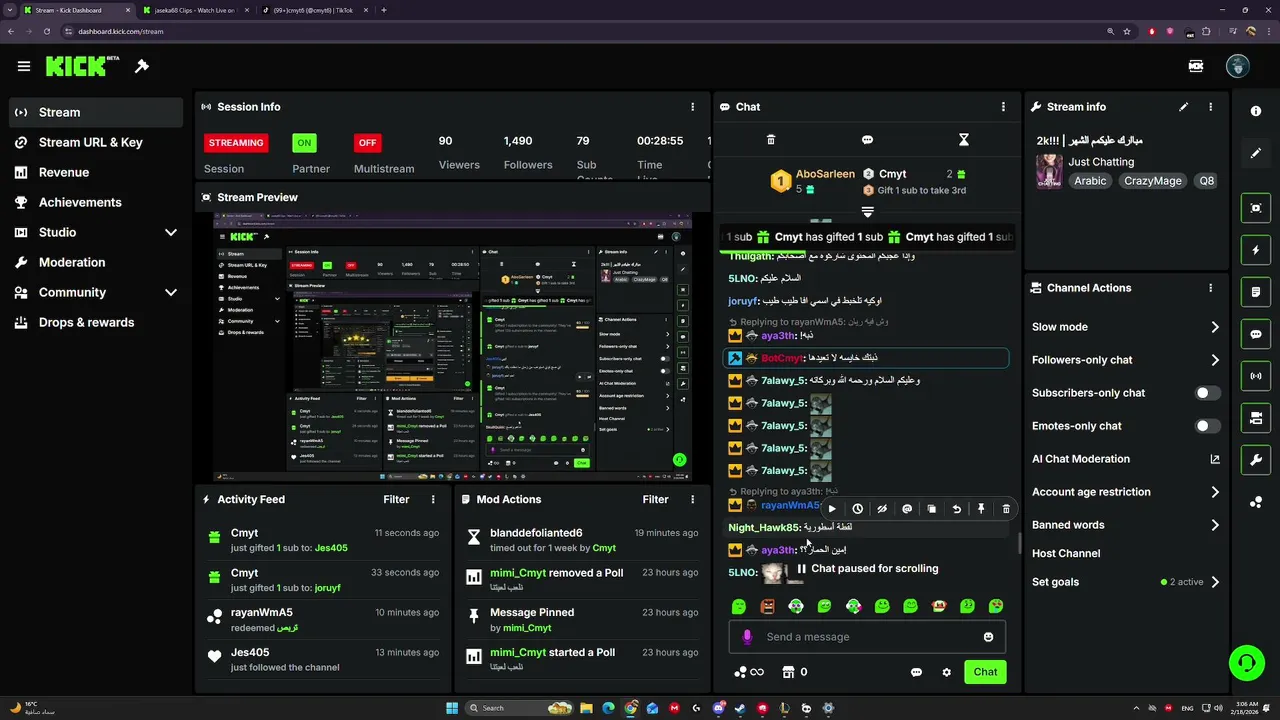Click the clock timeout icon in the message toolbar
Viewport: 1280px width, 720px height.
click(857, 509)
